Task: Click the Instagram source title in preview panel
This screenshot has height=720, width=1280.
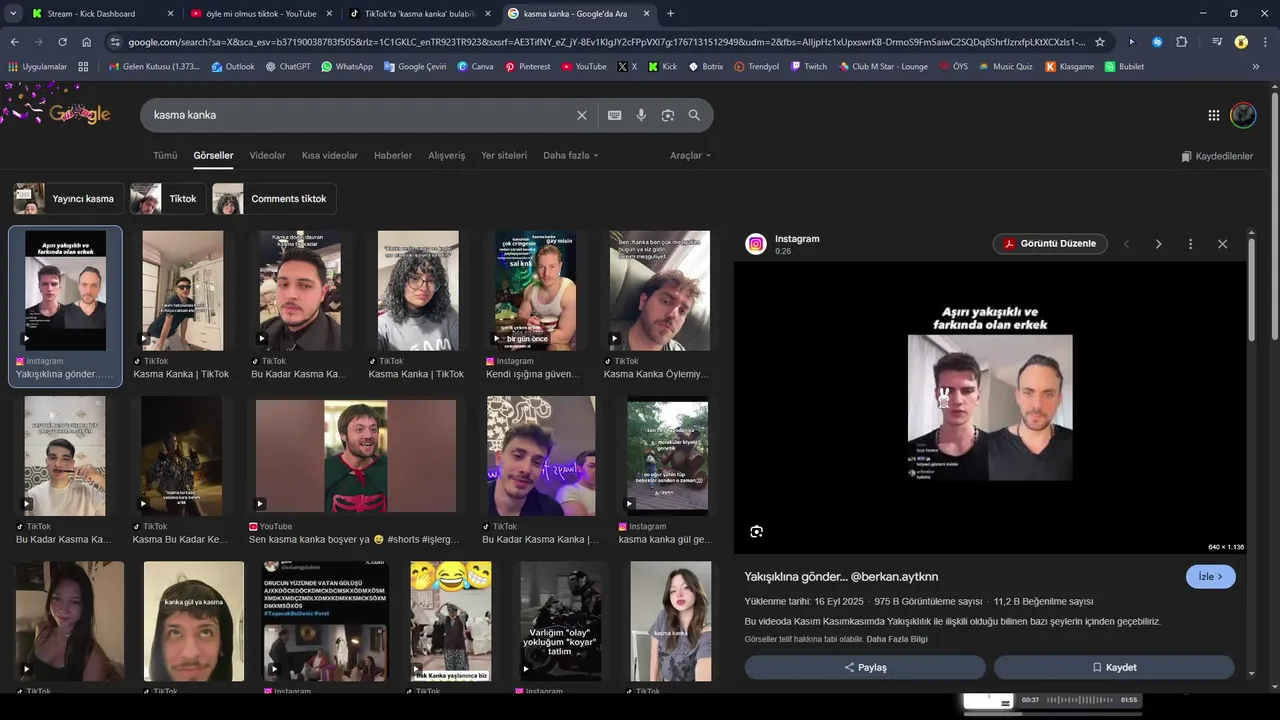Action: tap(797, 239)
